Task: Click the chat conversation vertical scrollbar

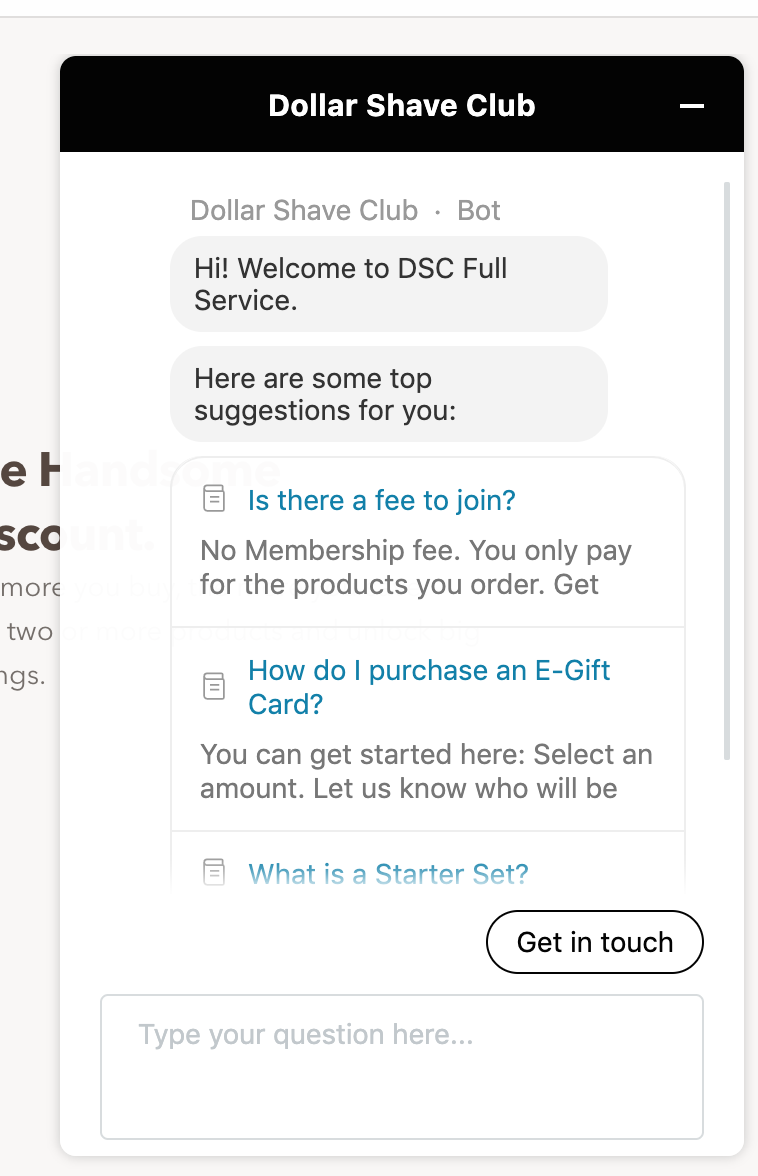Action: (x=727, y=470)
